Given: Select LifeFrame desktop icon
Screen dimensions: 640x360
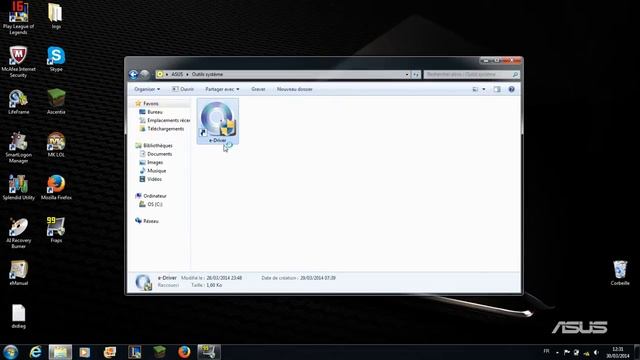Looking at the screenshot, I should [x=18, y=102].
